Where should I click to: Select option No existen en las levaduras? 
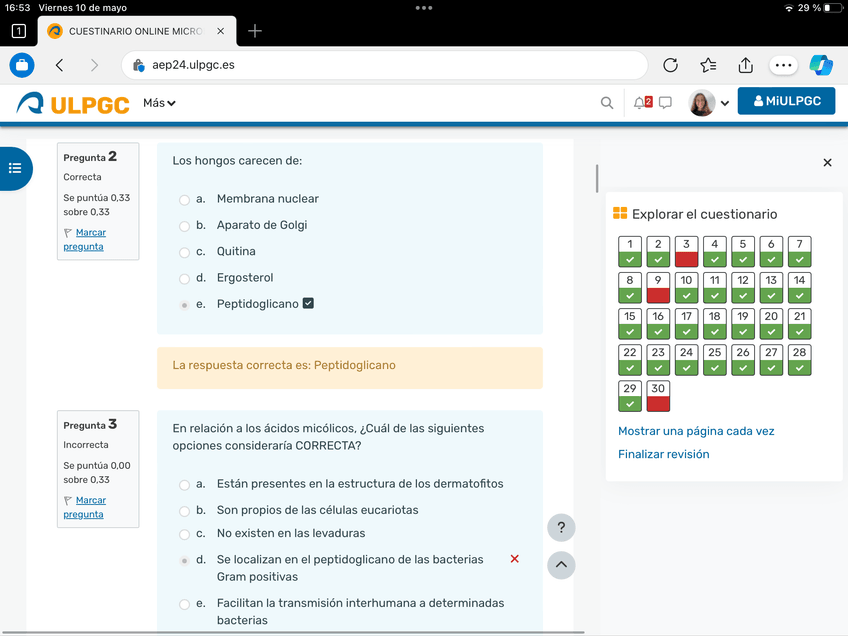coord(184,534)
